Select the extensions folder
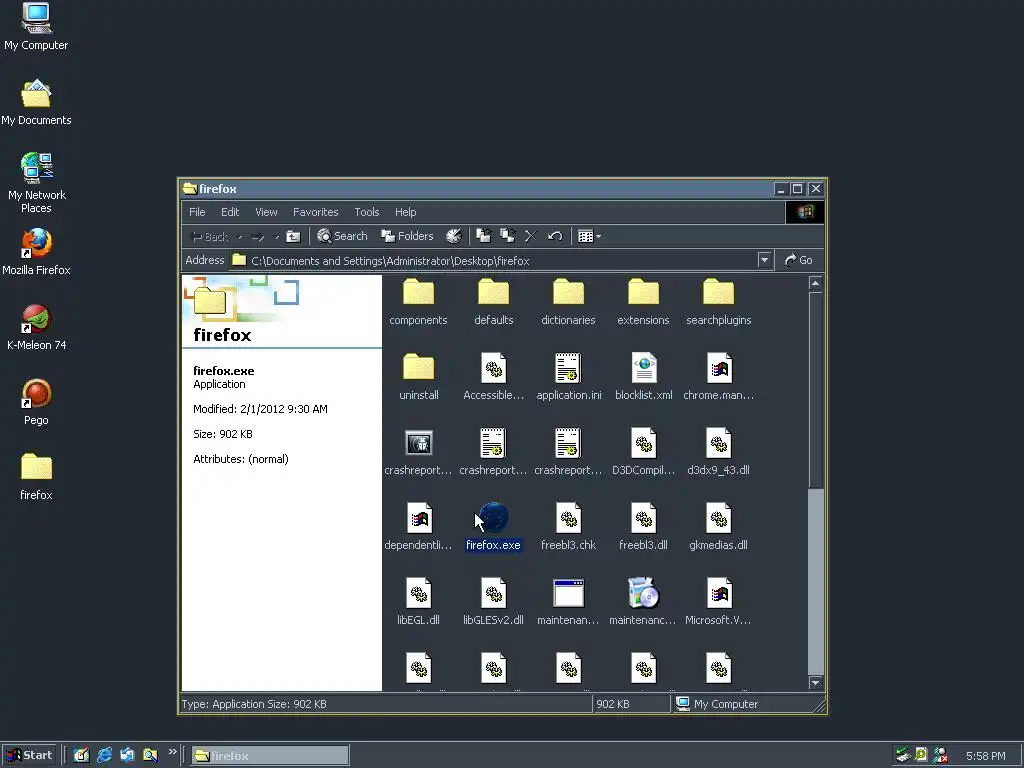The image size is (1024, 768). [x=643, y=302]
